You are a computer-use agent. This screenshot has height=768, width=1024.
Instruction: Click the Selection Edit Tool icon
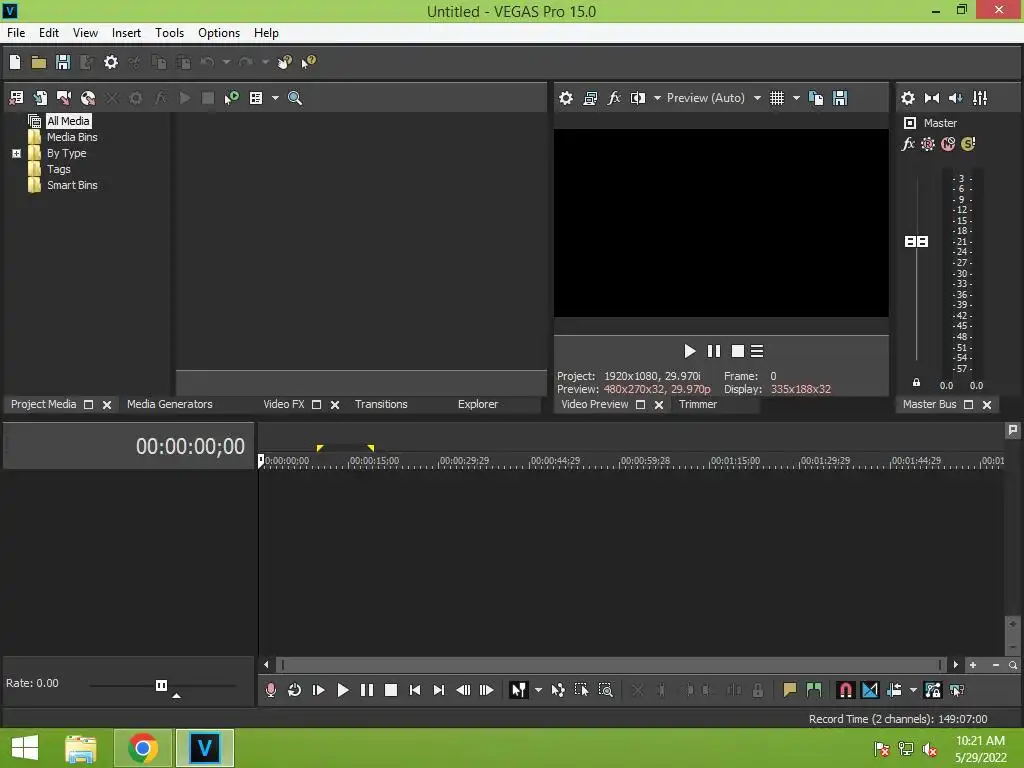(x=581, y=690)
